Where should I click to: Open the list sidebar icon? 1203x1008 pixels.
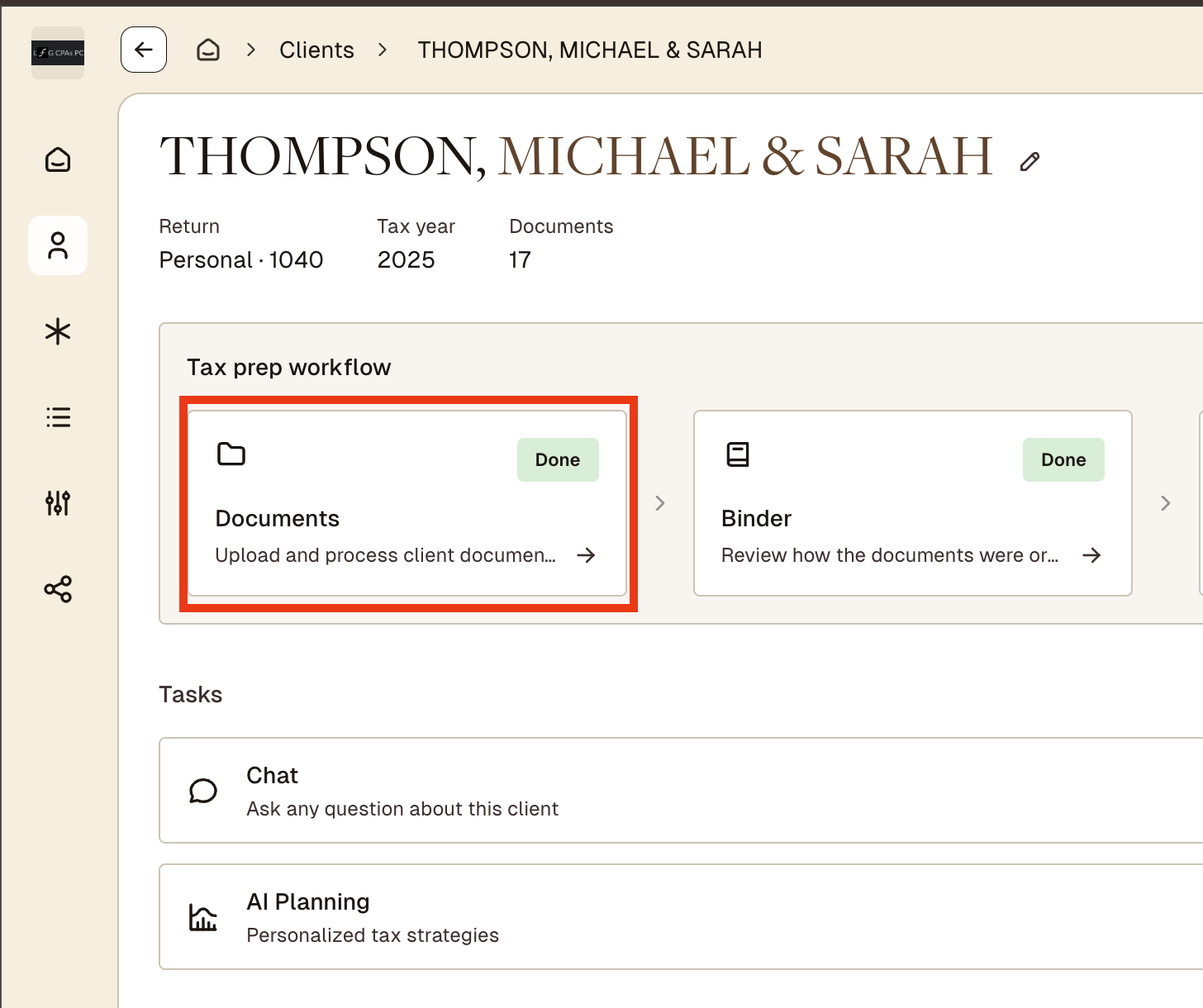pos(58,417)
